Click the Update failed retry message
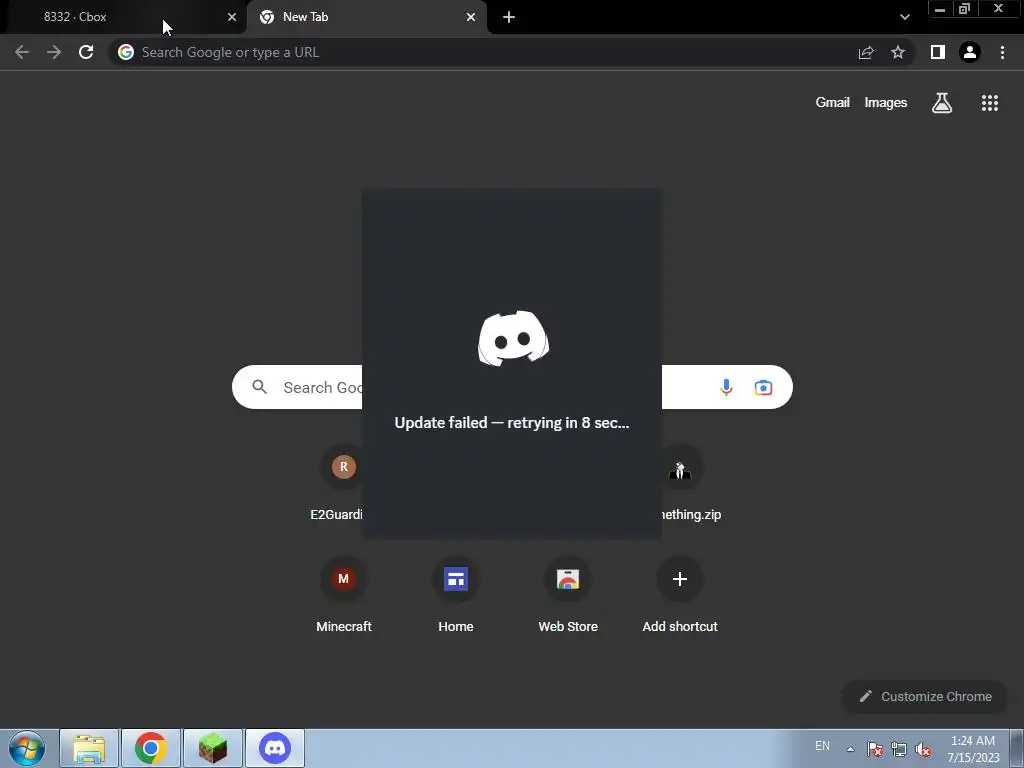Screen dimensions: 1024x768 [512, 423]
